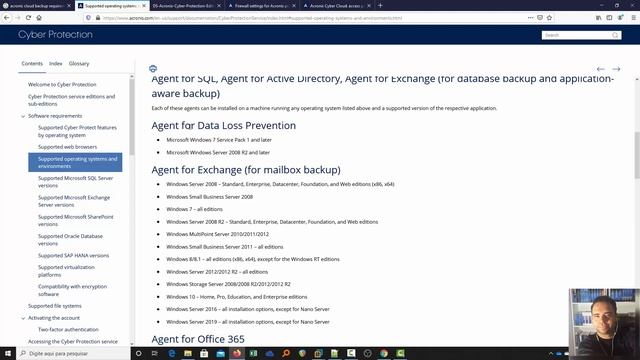Click the search magnifier in the Cyber Protection header
Viewport: 640px width, 360px height.
coord(615,35)
